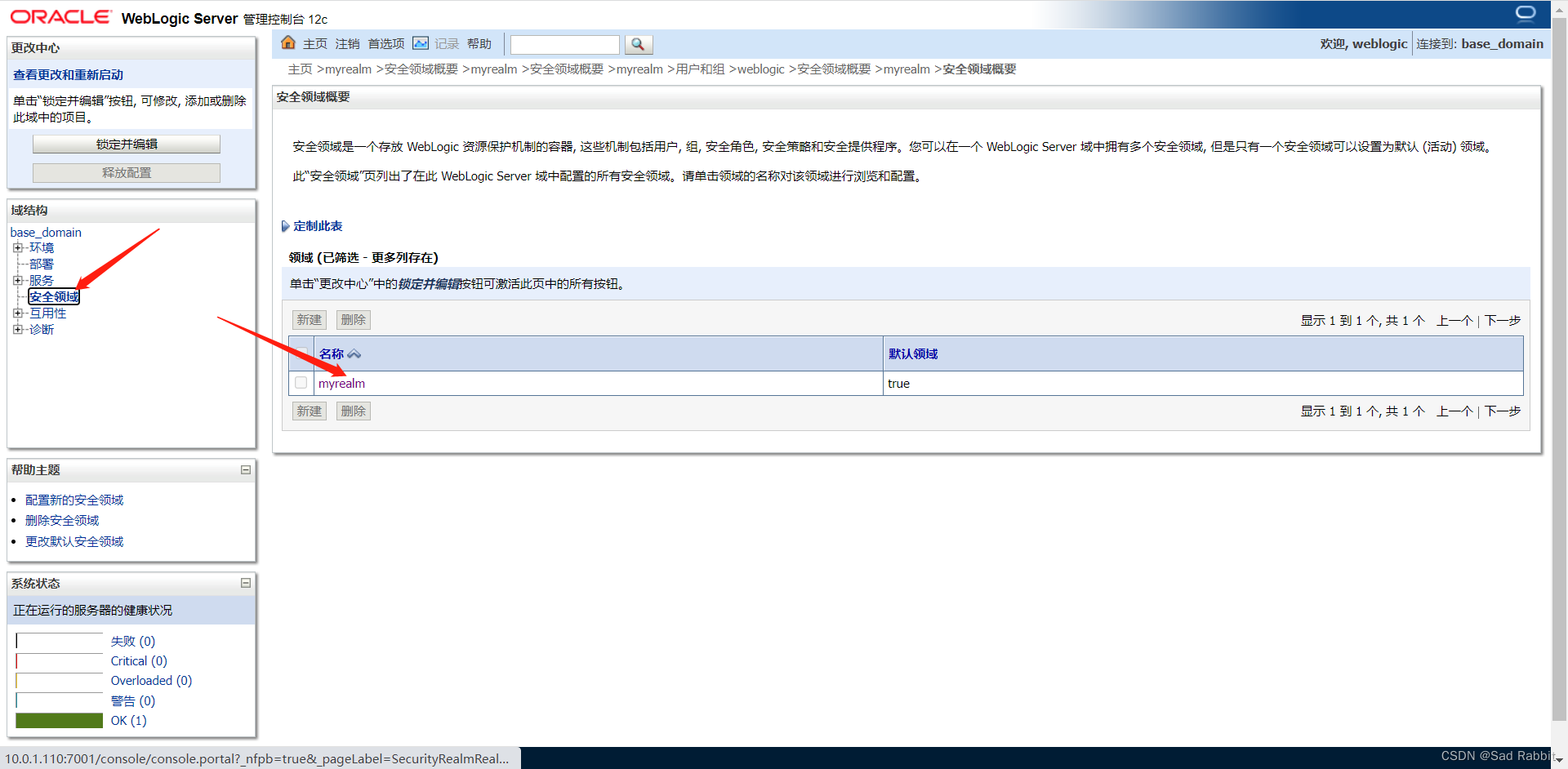1568x769 pixels.
Task: Click the upper 删除 button above table
Action: tap(353, 320)
